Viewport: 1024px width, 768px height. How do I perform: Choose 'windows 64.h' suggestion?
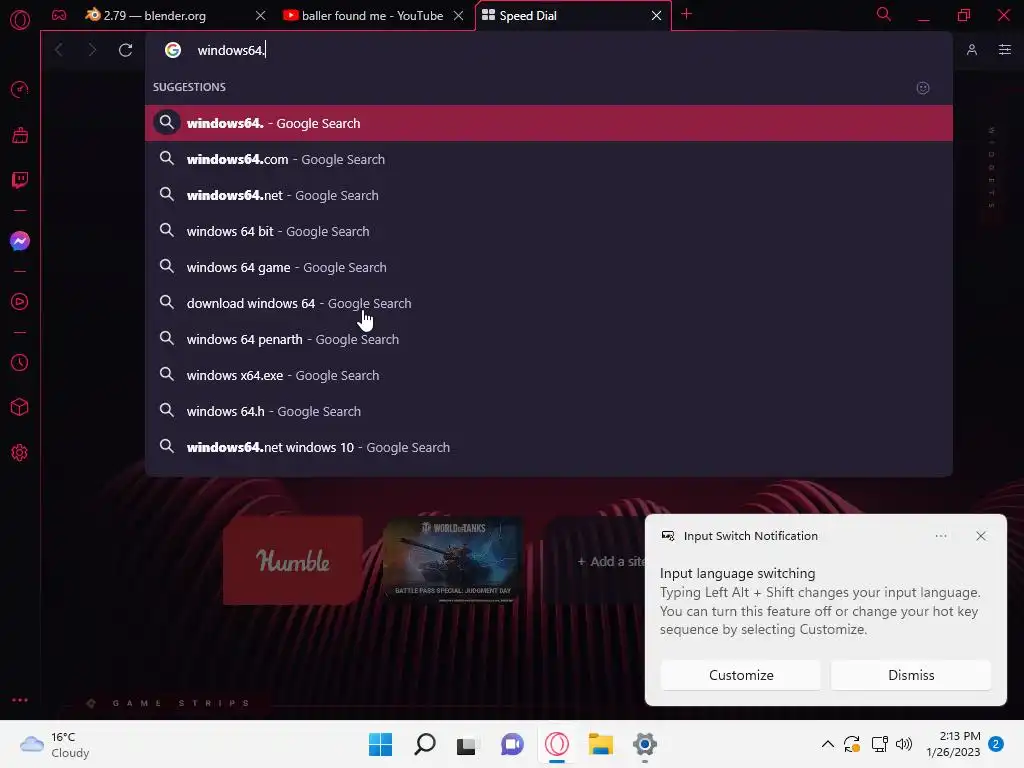[x=549, y=411]
